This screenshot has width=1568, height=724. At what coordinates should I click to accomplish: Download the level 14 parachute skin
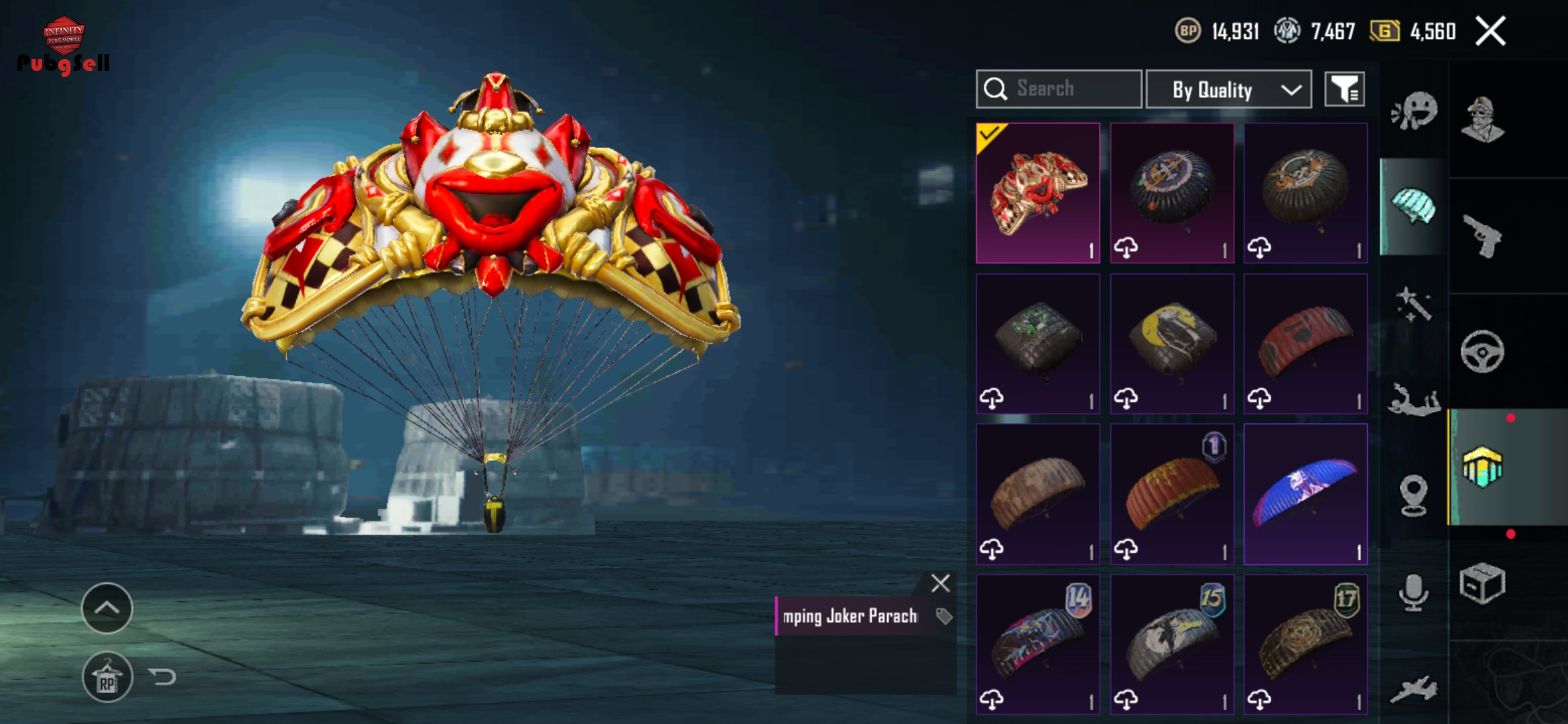point(992,699)
